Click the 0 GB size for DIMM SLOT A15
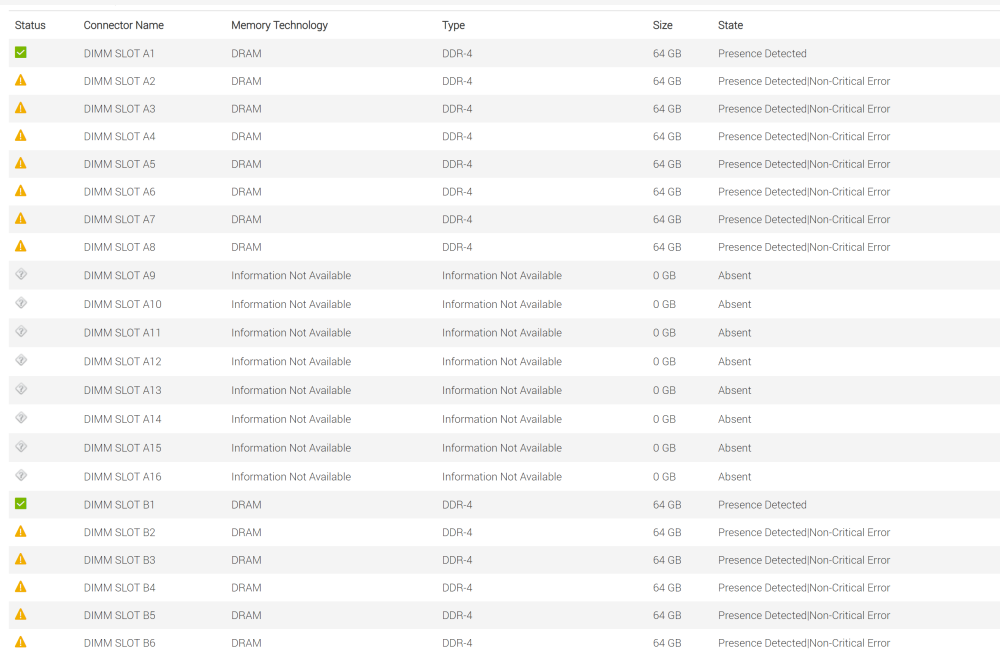The height and width of the screenshot is (649, 1000). pyautogui.click(x=664, y=448)
